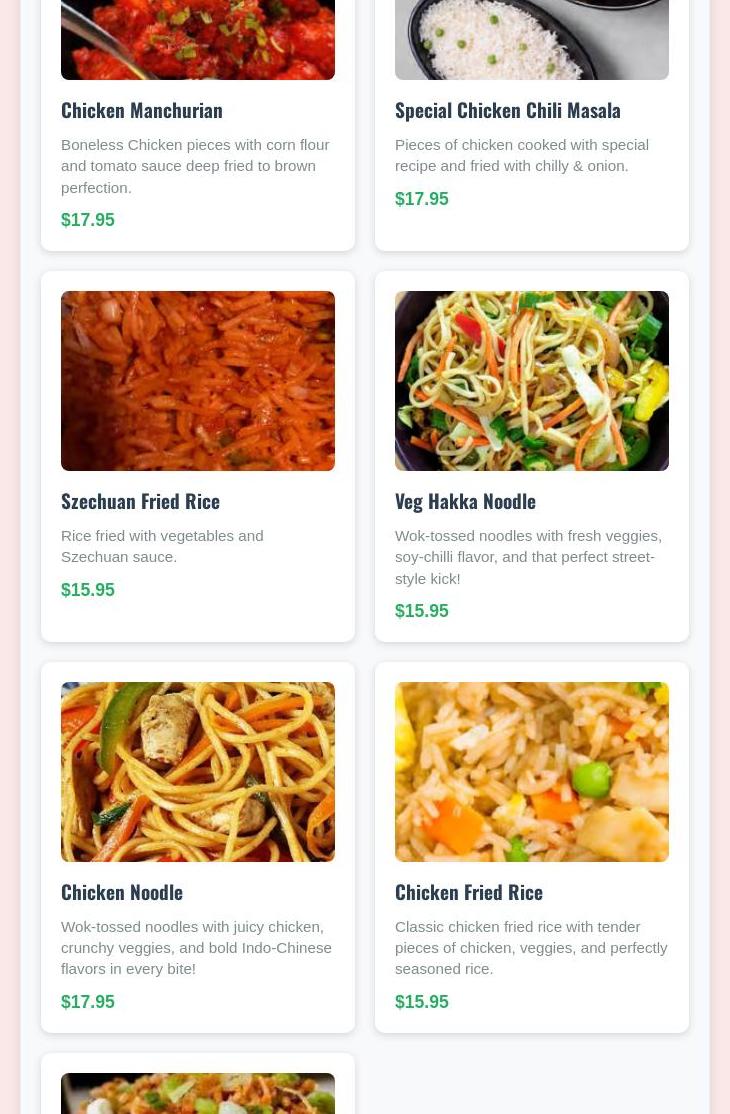Open the partially visible bottom dish photo
The image size is (730, 1114).
click(x=197, y=1093)
